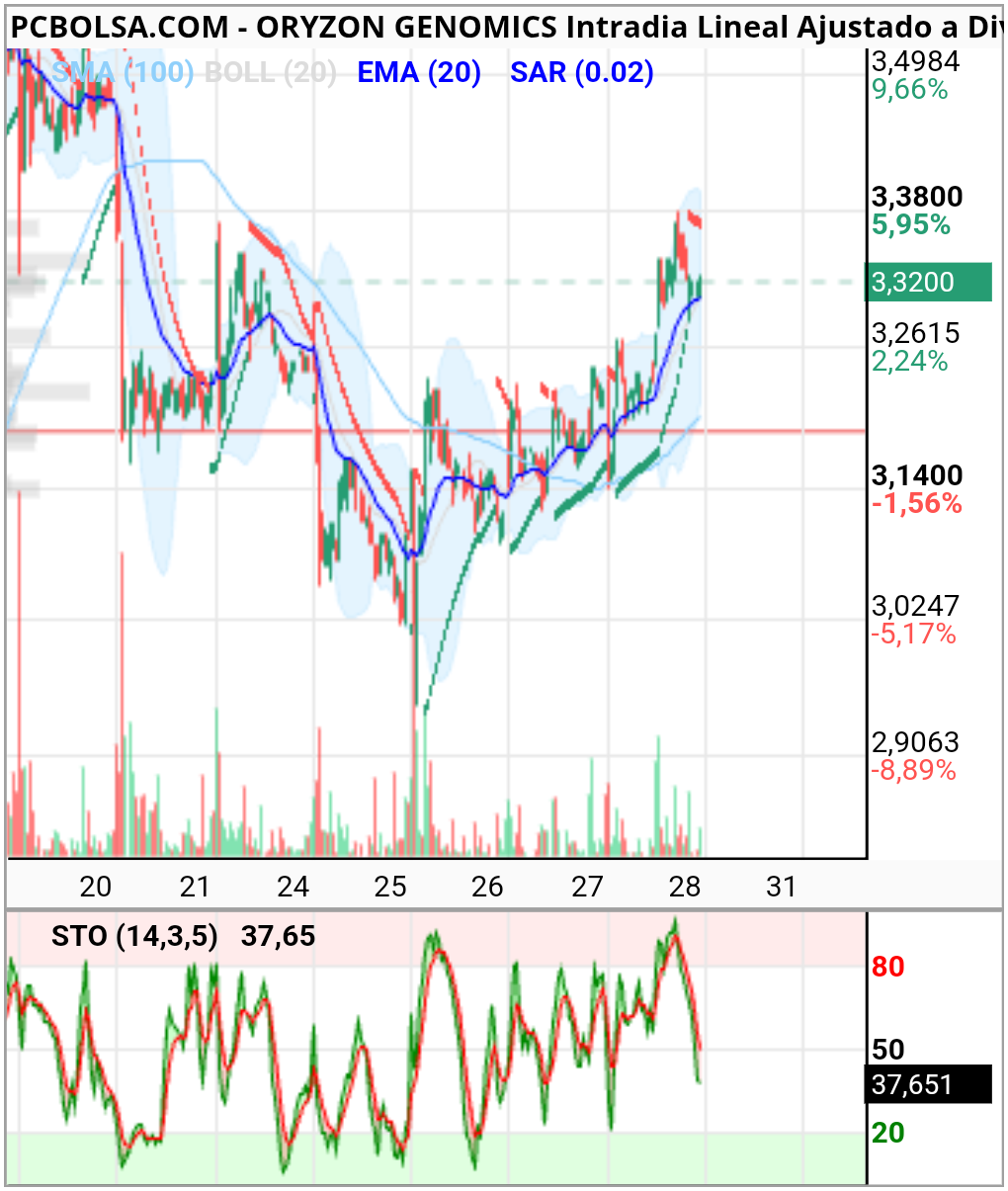The width and height of the screenshot is (1008, 1191).
Task: Click date 27 on the time axis
Action: click(587, 887)
